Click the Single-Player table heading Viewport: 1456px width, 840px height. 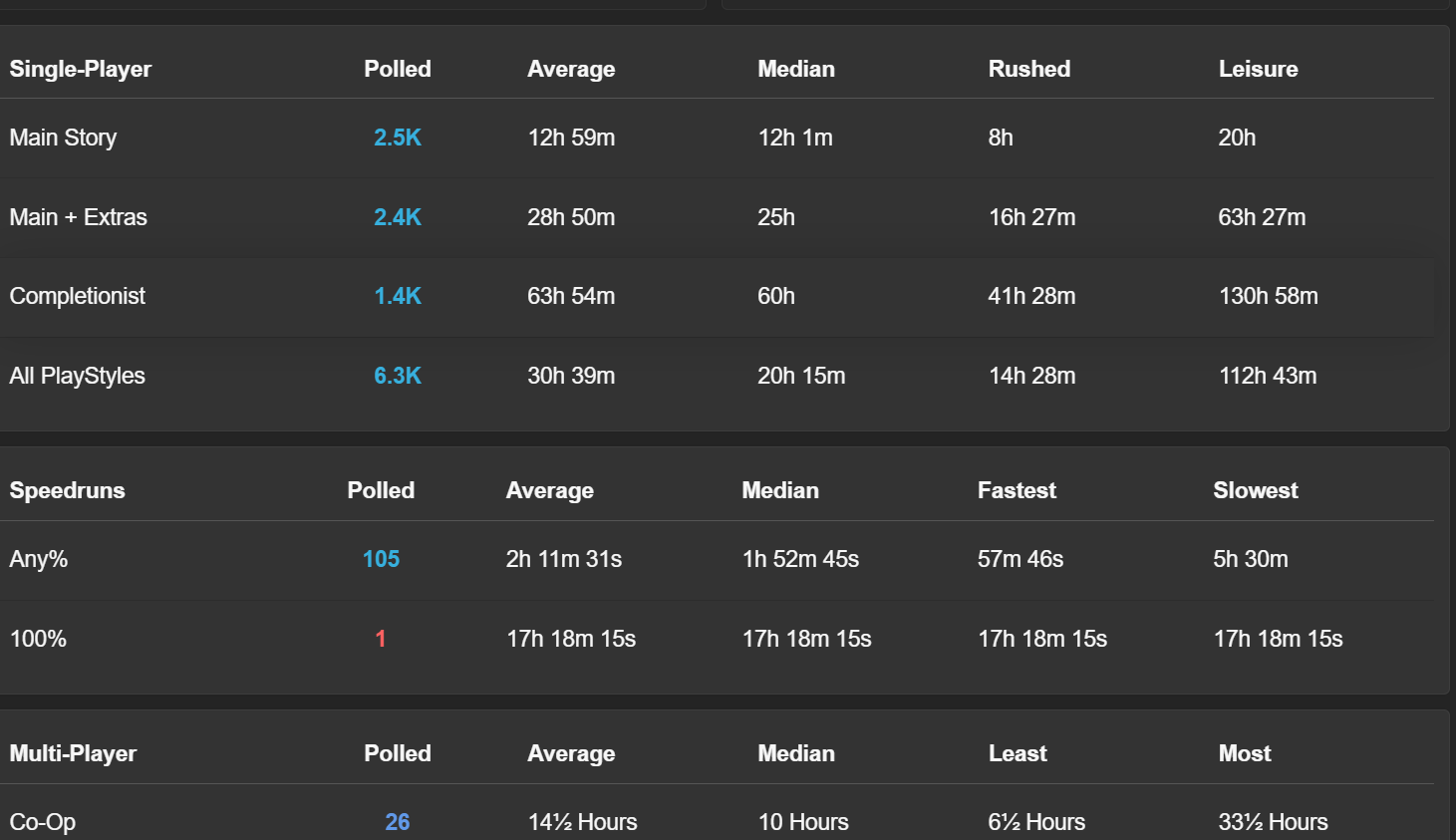click(x=81, y=69)
